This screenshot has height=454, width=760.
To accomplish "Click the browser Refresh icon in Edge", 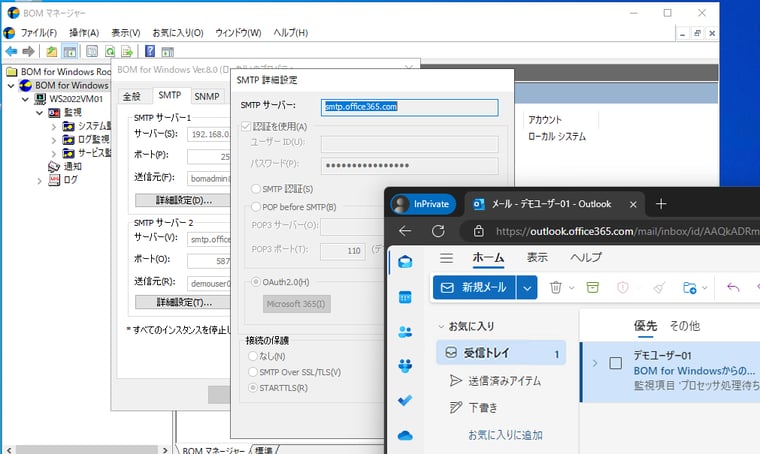I will pyautogui.click(x=438, y=231).
